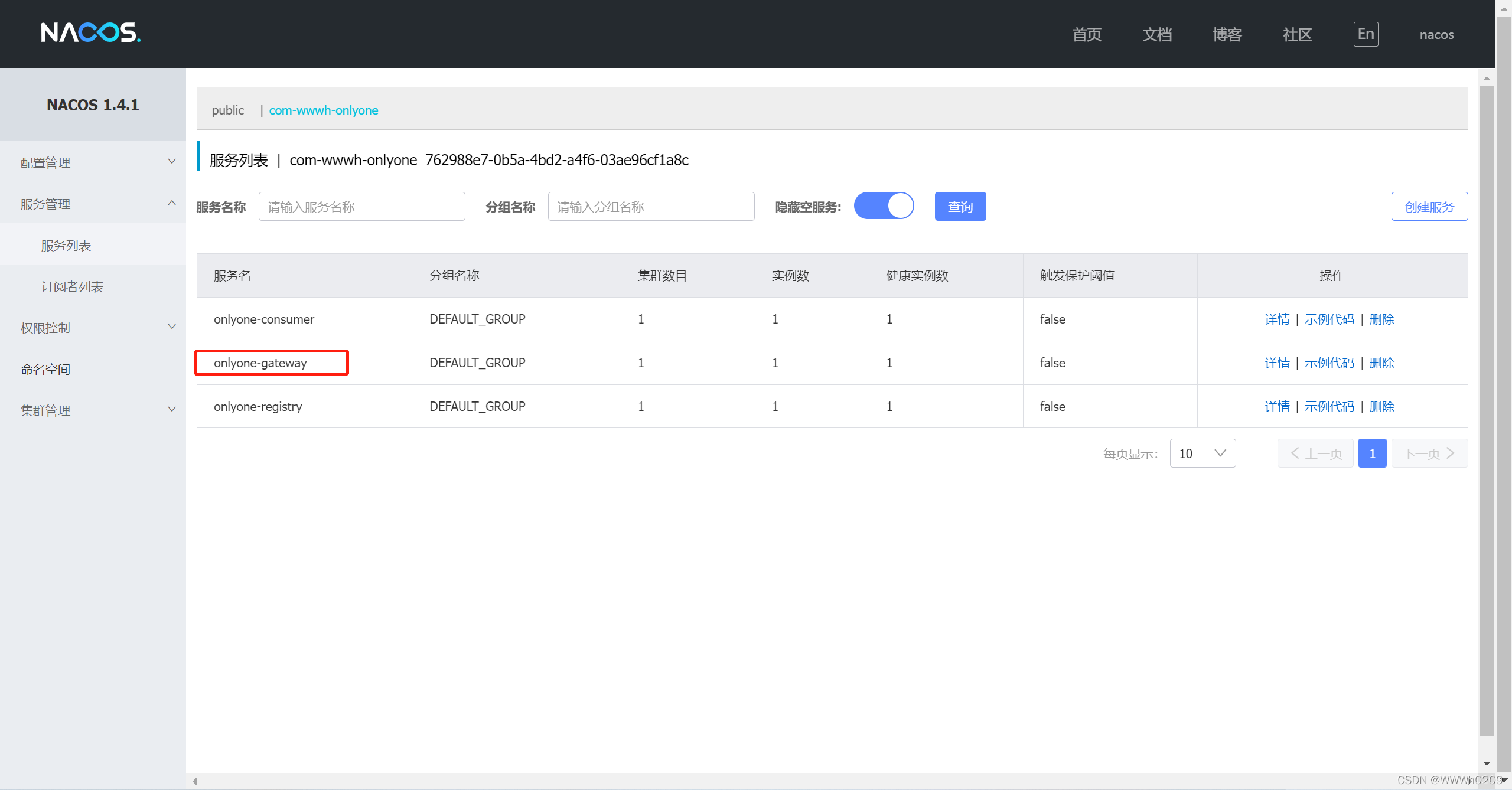Focus the 服务名称 input field
The image size is (1512, 790).
coord(361,207)
